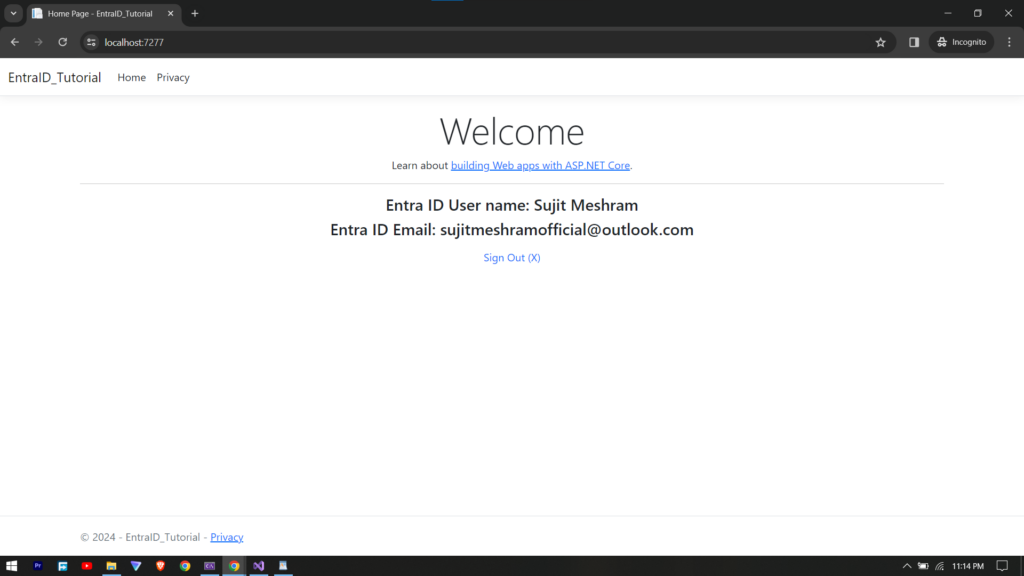The image size is (1024, 576).
Task: Reload the page with the refresh icon
Action: pos(63,42)
